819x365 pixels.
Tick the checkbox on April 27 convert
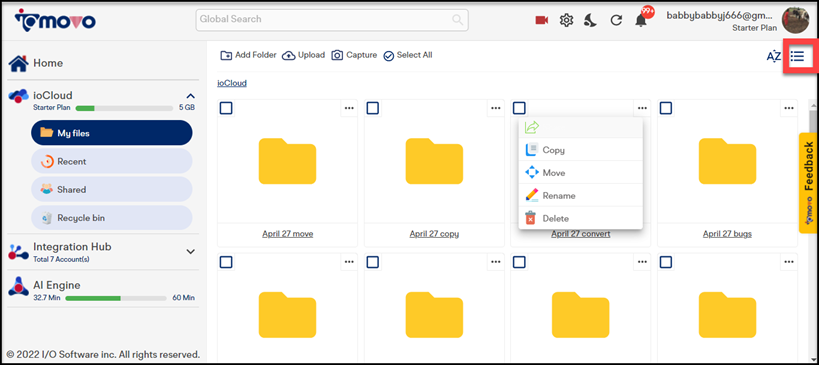pyautogui.click(x=519, y=108)
